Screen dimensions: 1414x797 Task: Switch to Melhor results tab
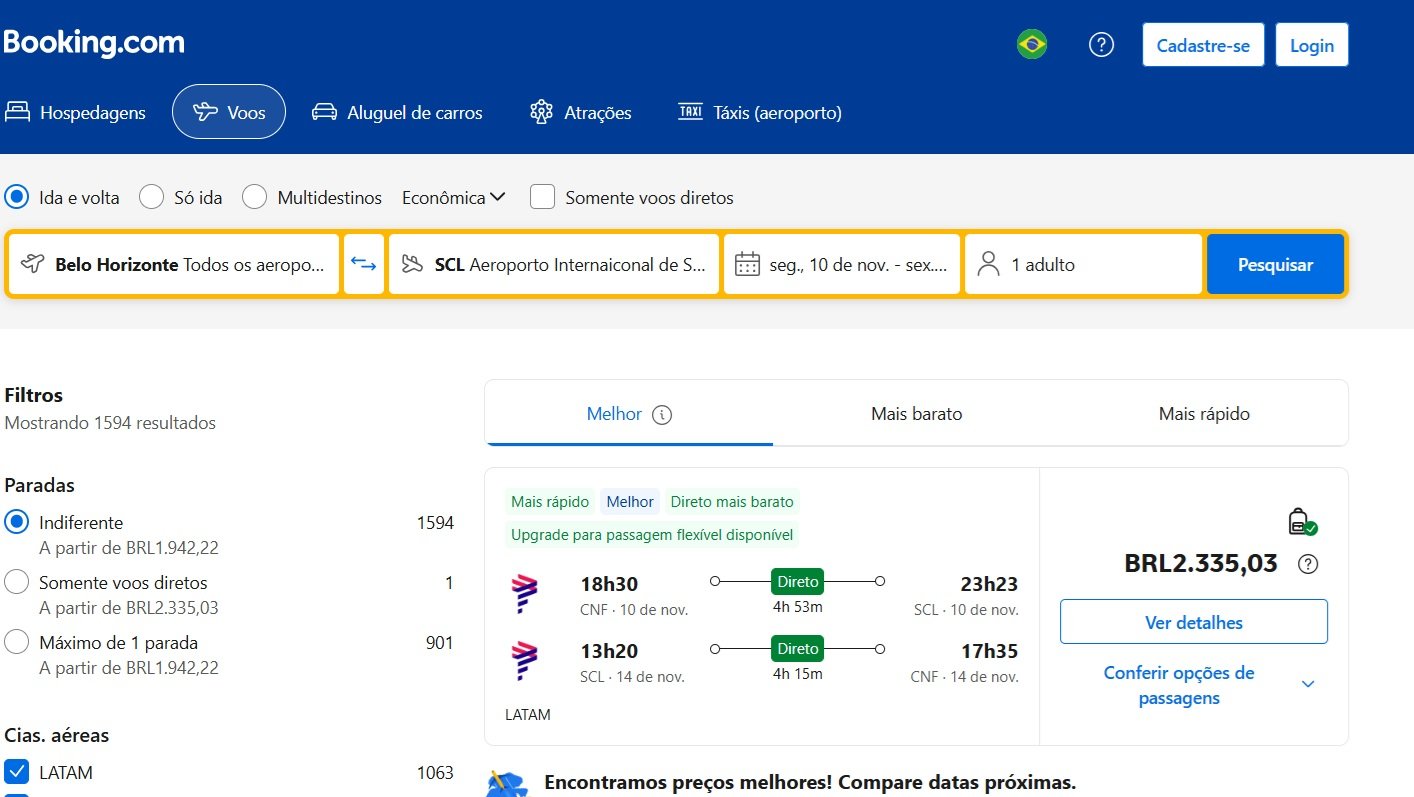pyautogui.click(x=629, y=414)
